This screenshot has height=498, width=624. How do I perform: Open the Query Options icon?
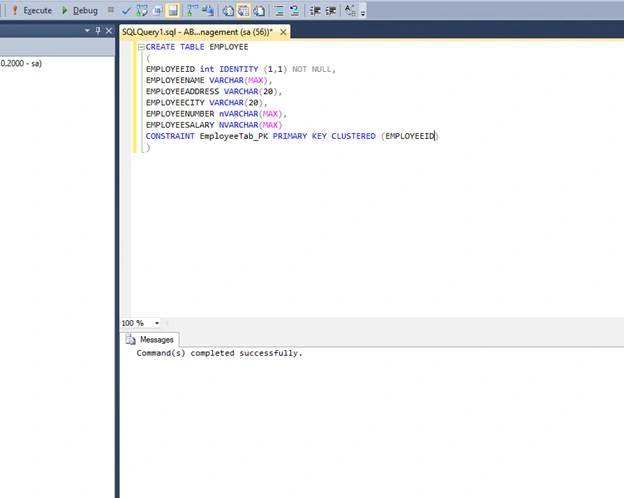pos(158,10)
